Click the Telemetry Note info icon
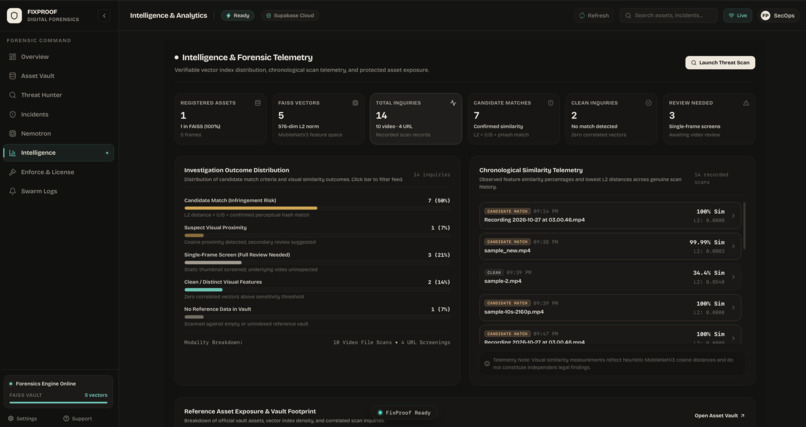 point(487,363)
